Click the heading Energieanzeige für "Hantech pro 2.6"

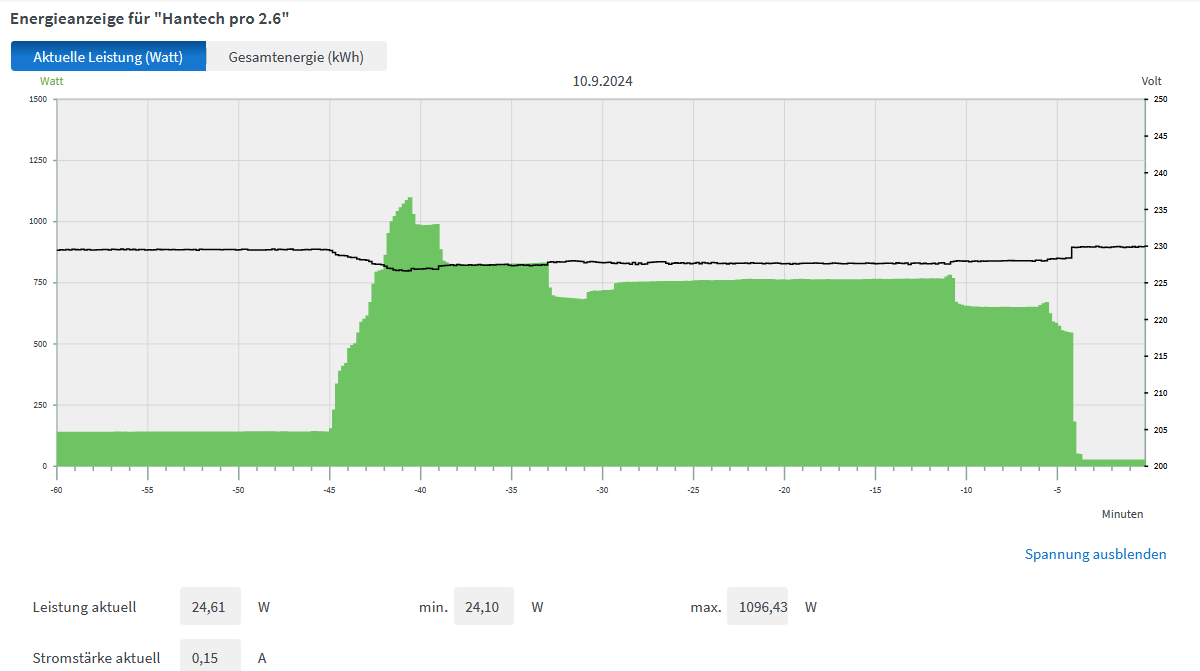150,18
